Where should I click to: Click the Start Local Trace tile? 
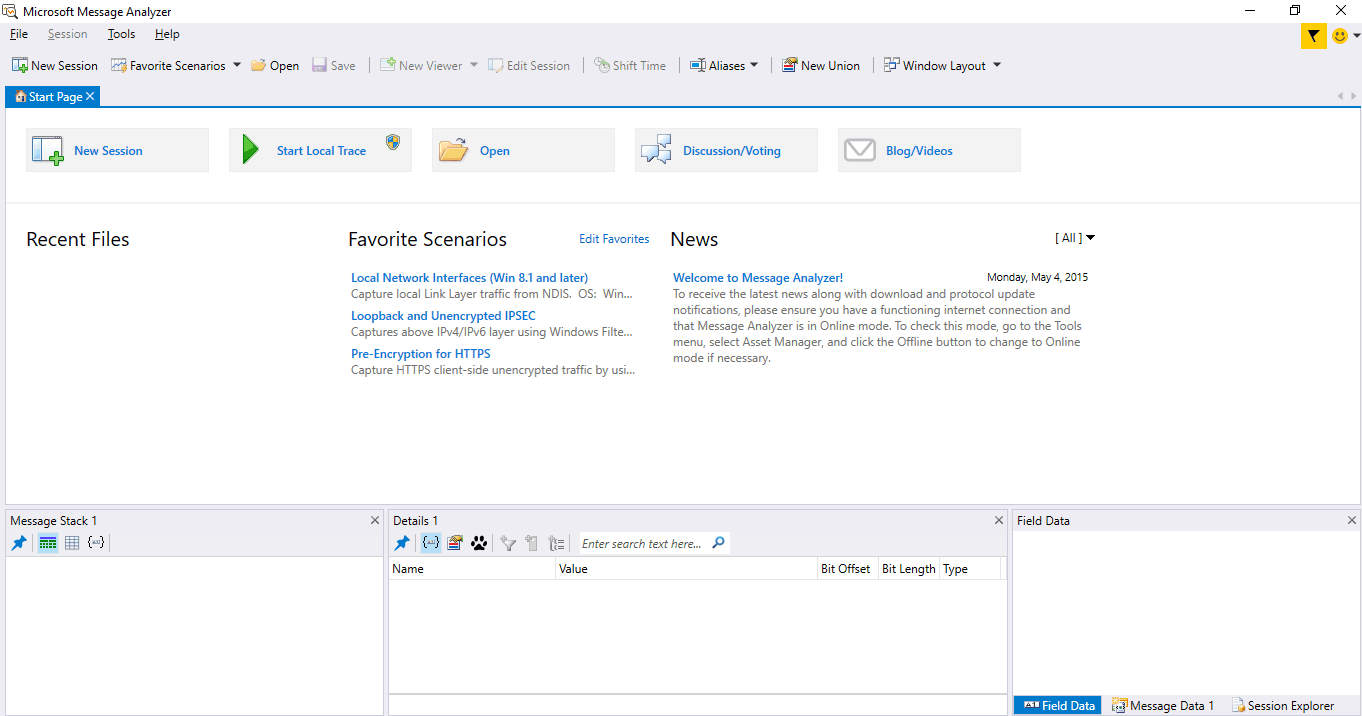tap(320, 150)
